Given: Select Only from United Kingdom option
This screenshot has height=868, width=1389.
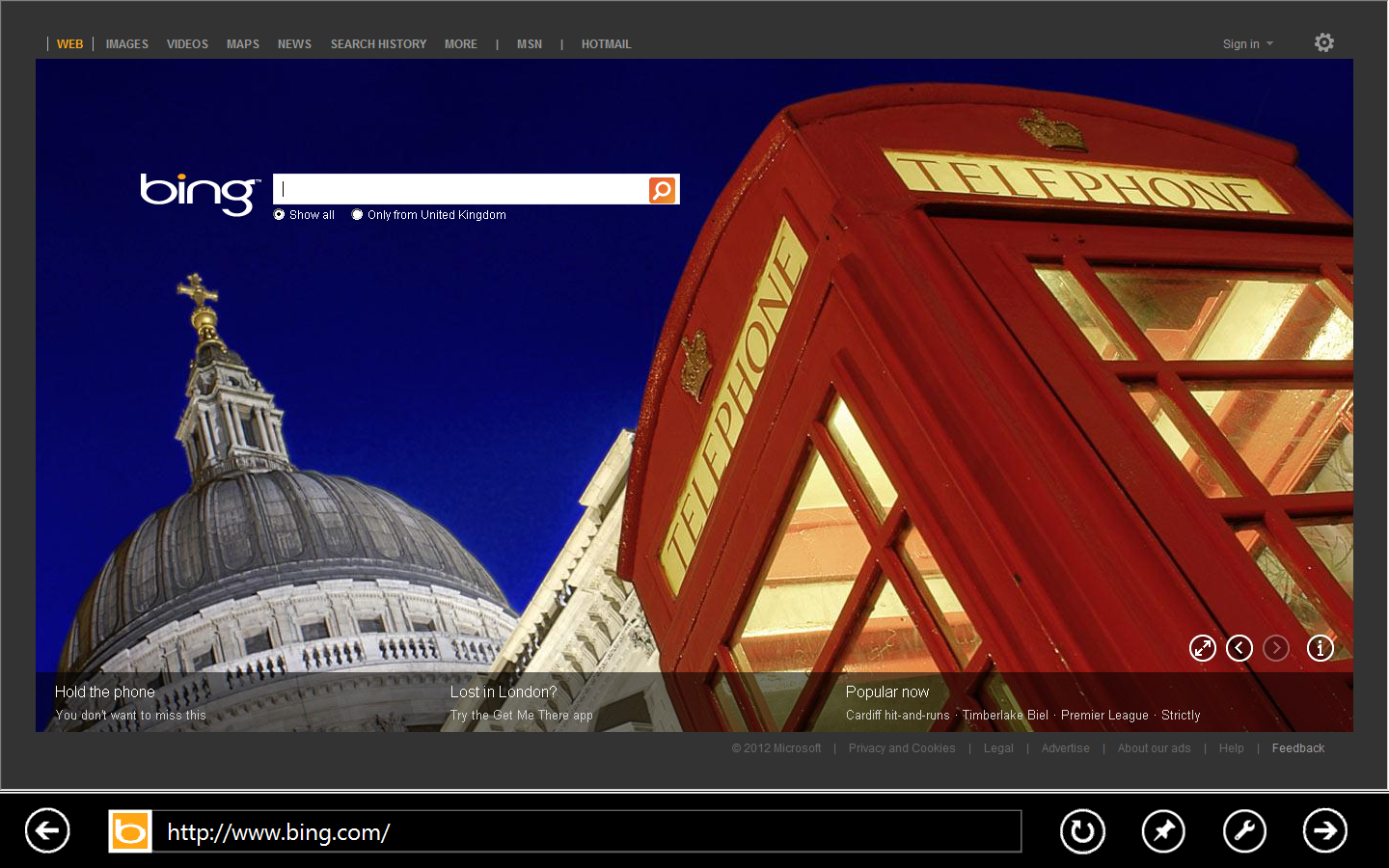Looking at the screenshot, I should [358, 215].
